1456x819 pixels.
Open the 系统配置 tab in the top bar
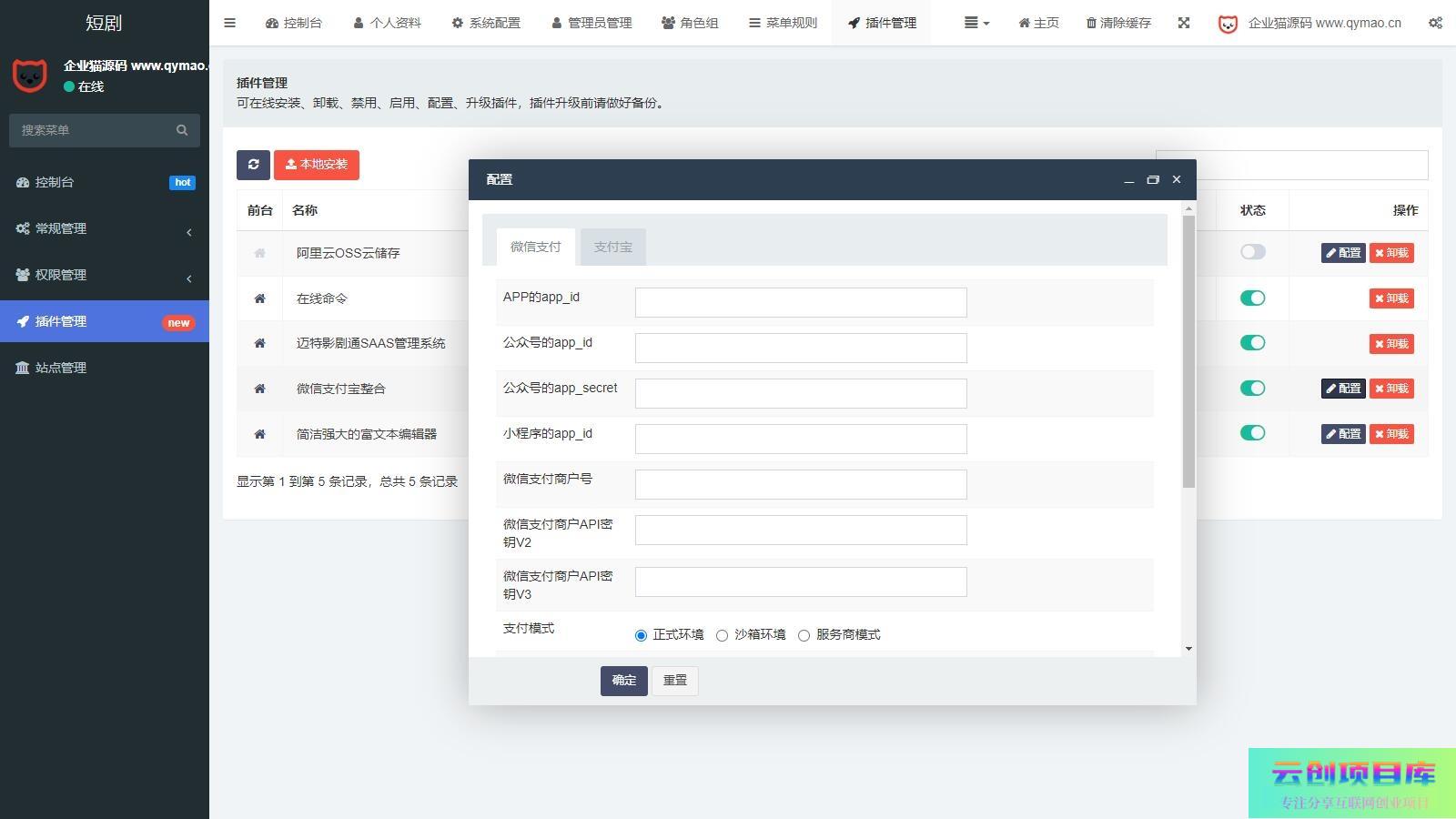(486, 23)
